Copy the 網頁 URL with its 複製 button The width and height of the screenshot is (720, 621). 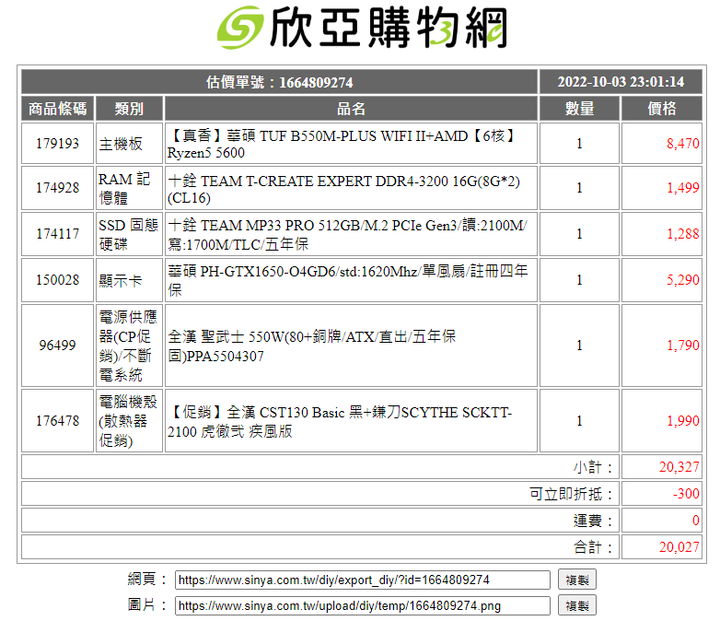click(x=577, y=580)
